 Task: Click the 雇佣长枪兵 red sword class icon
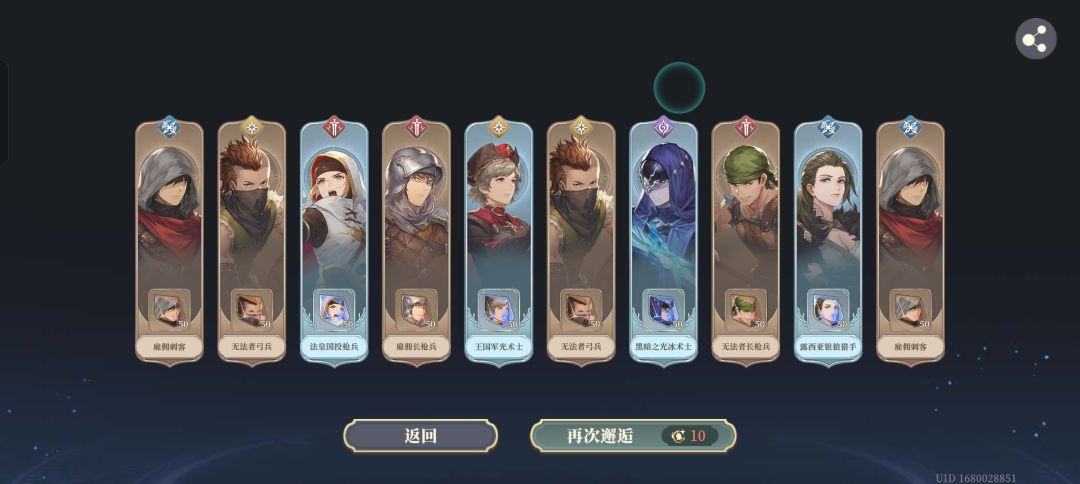[x=417, y=127]
